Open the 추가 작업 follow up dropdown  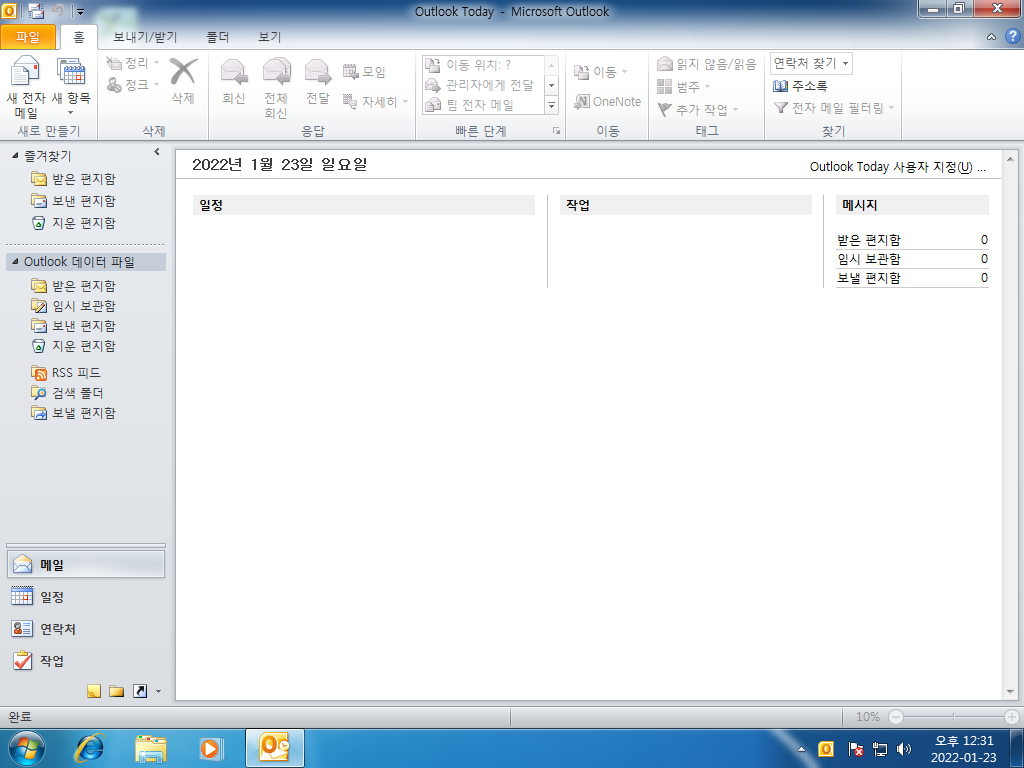coord(697,109)
